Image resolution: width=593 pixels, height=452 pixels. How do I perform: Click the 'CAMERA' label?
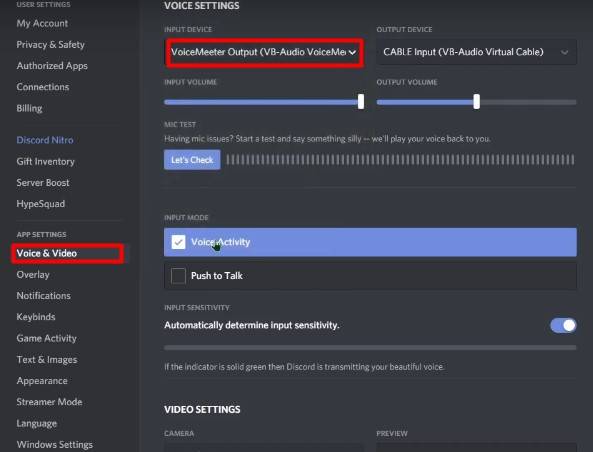coord(179,433)
